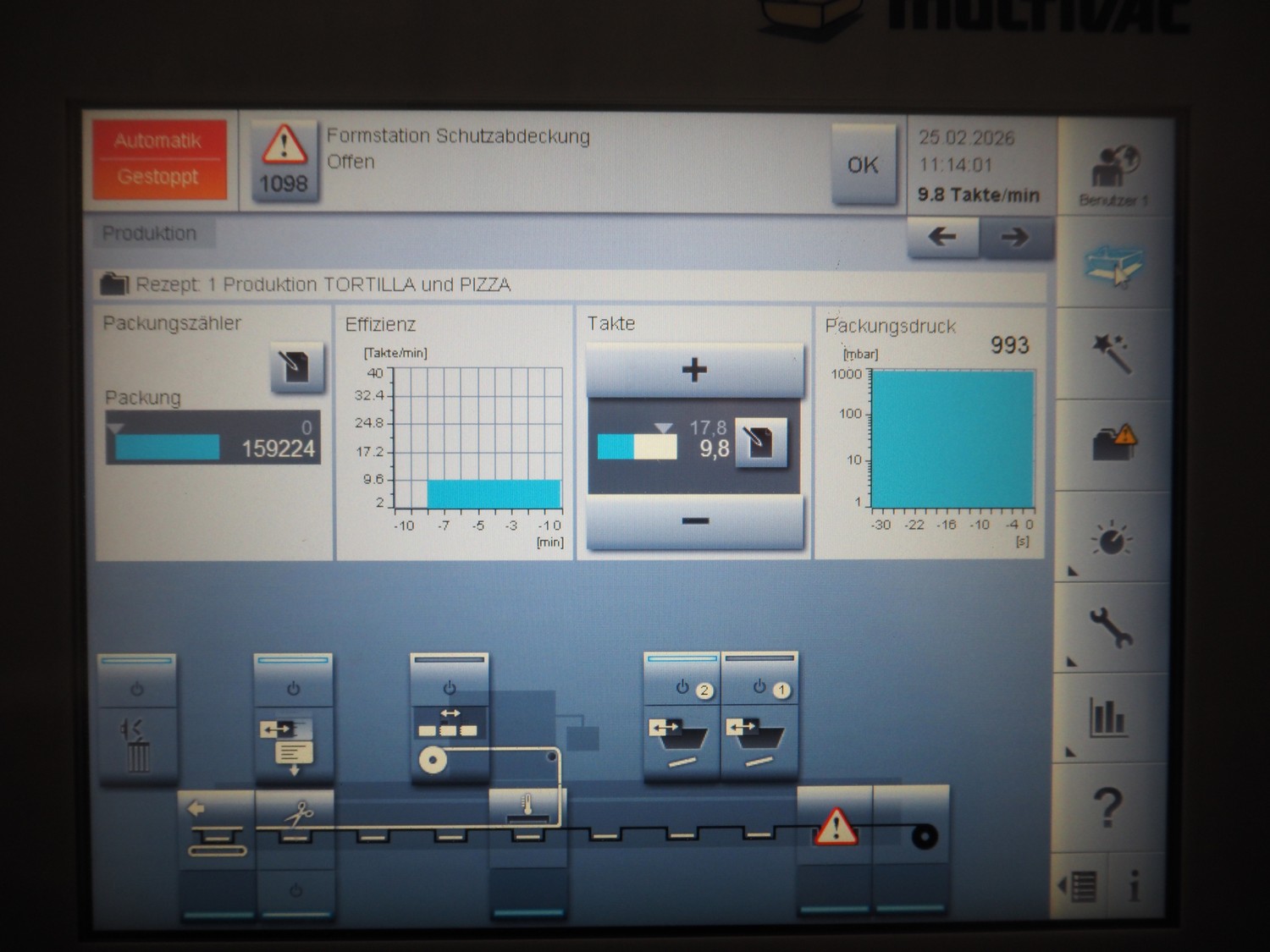Open the recipe folder with warning
The image size is (1270, 952).
1113,443
